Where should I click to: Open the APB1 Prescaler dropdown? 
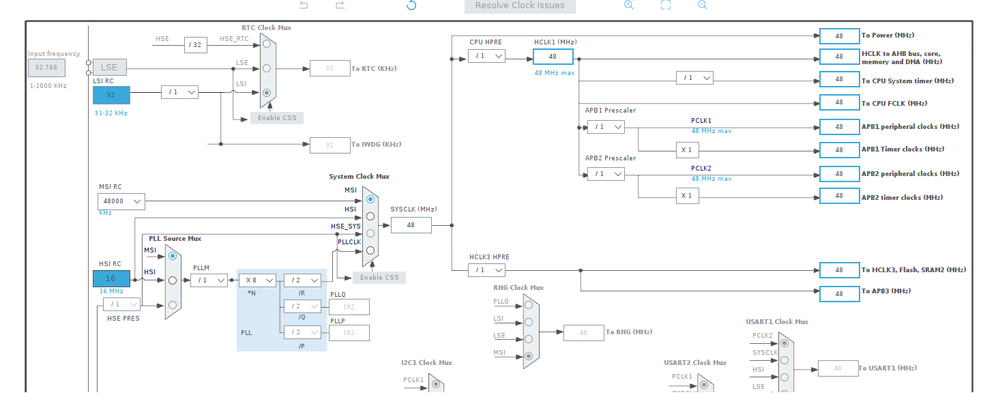click(606, 127)
